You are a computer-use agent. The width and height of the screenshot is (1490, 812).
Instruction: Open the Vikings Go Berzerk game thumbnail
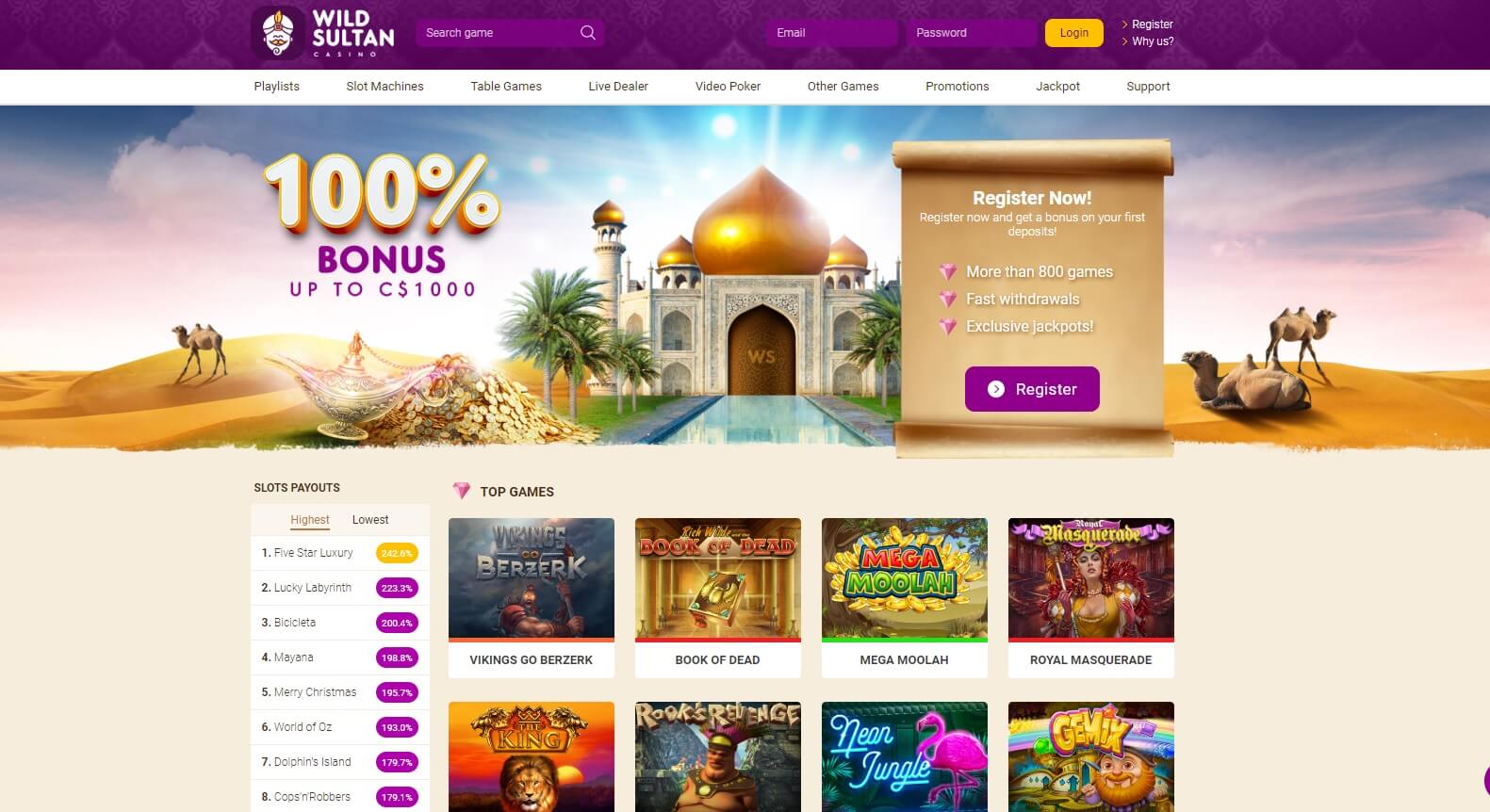tap(532, 579)
